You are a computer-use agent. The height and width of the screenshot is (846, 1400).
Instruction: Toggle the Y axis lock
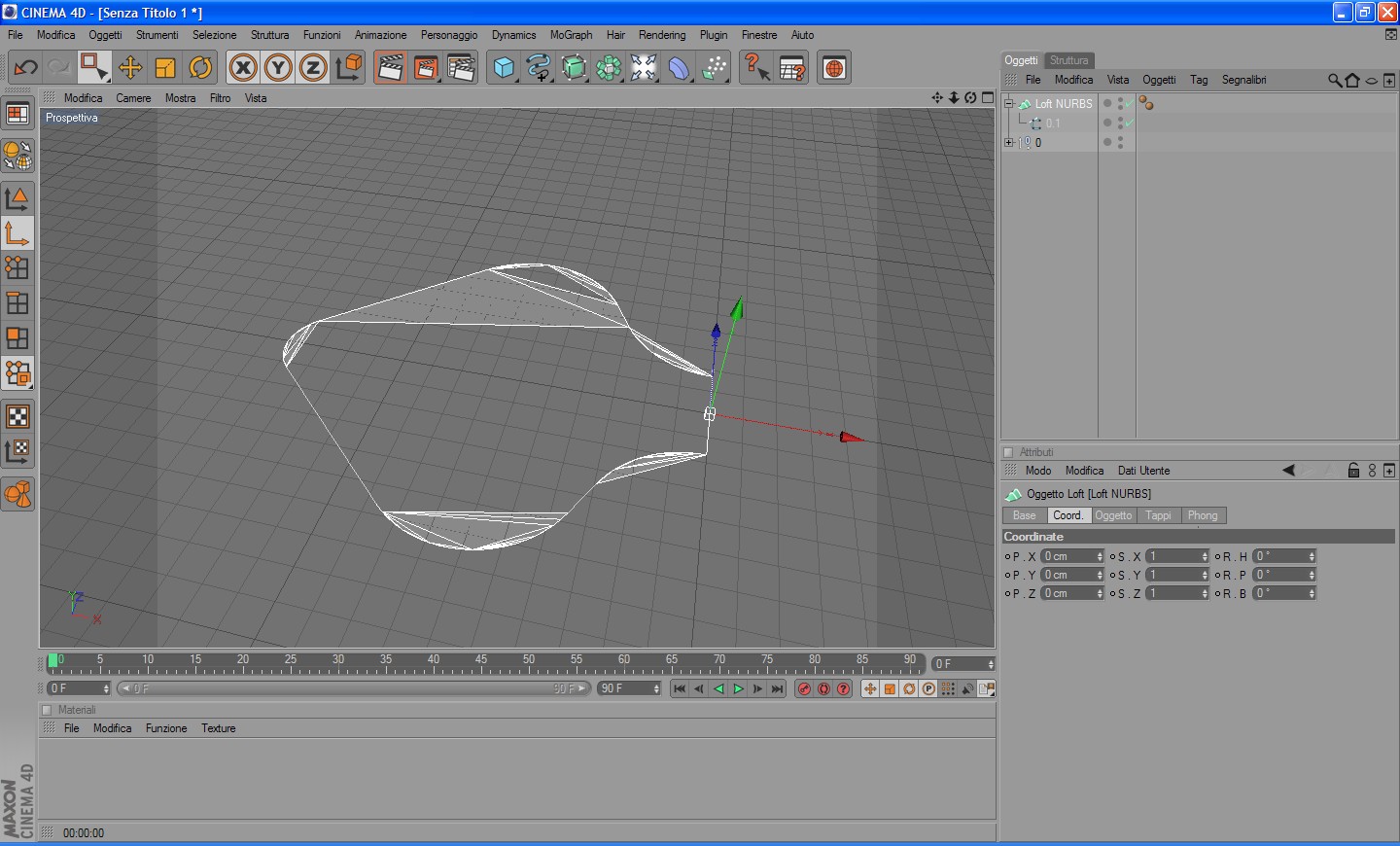[278, 68]
